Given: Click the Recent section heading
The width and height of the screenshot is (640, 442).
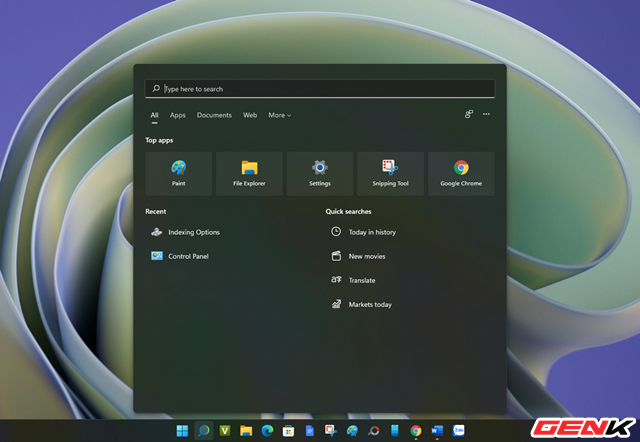Looking at the screenshot, I should (156, 211).
